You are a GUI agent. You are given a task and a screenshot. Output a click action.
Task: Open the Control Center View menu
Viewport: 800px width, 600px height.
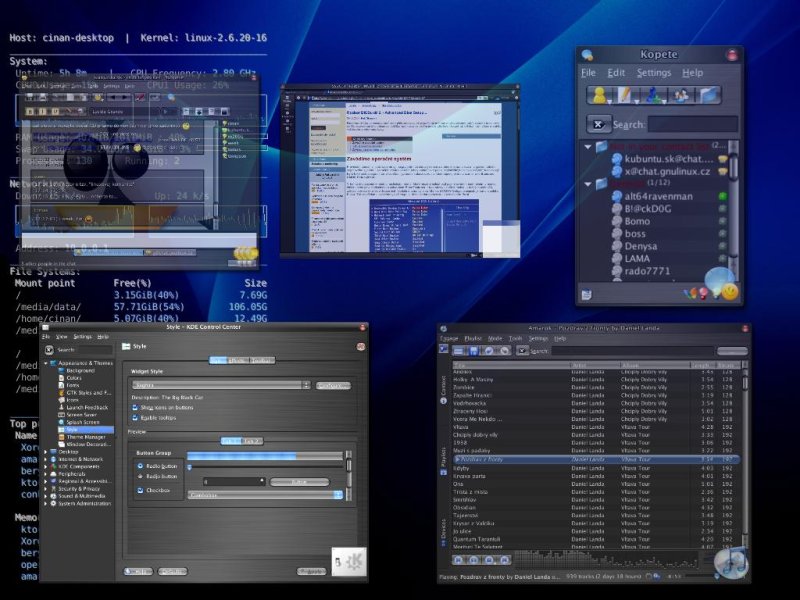(61, 337)
